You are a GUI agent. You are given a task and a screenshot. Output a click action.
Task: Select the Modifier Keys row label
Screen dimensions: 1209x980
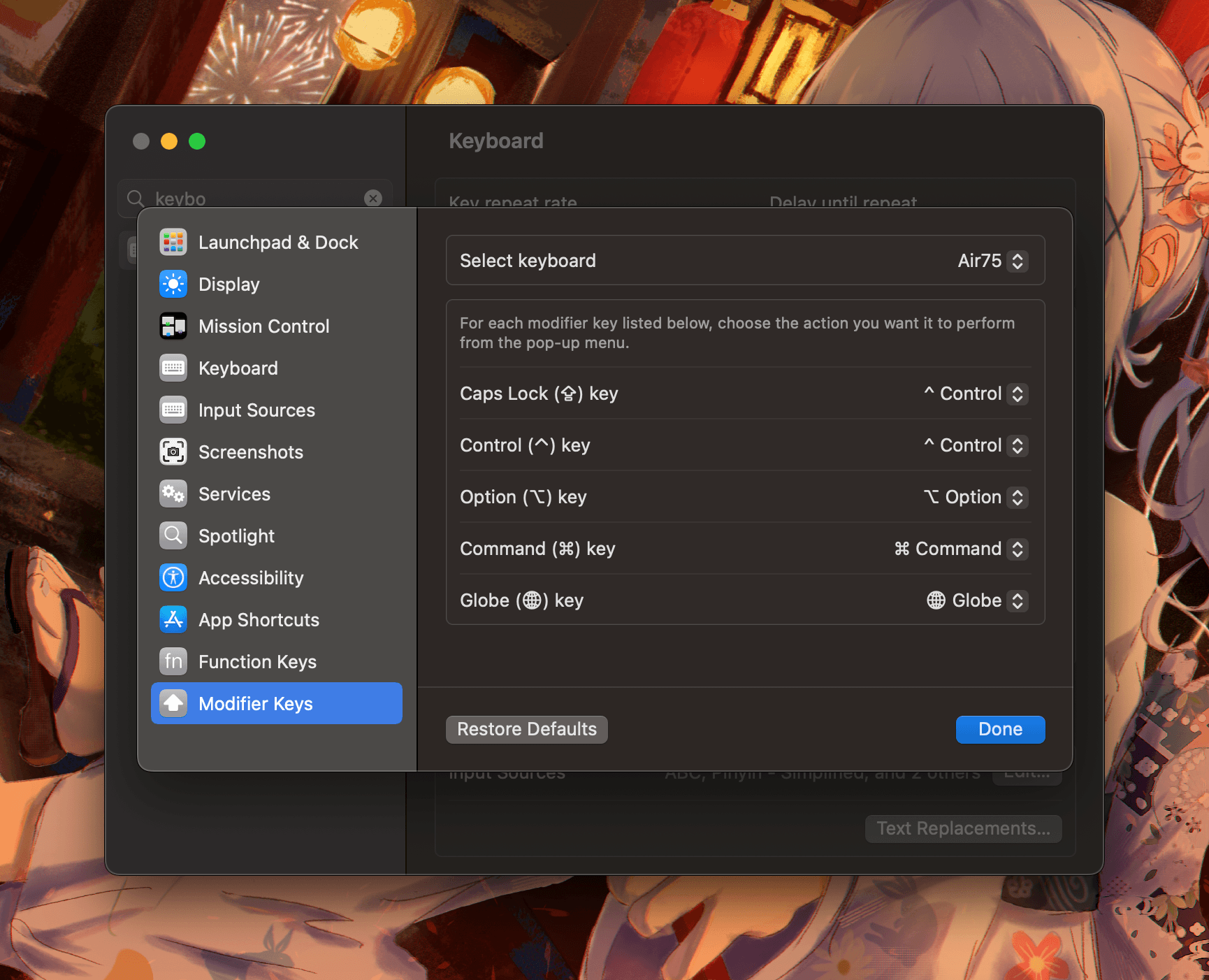[256, 704]
